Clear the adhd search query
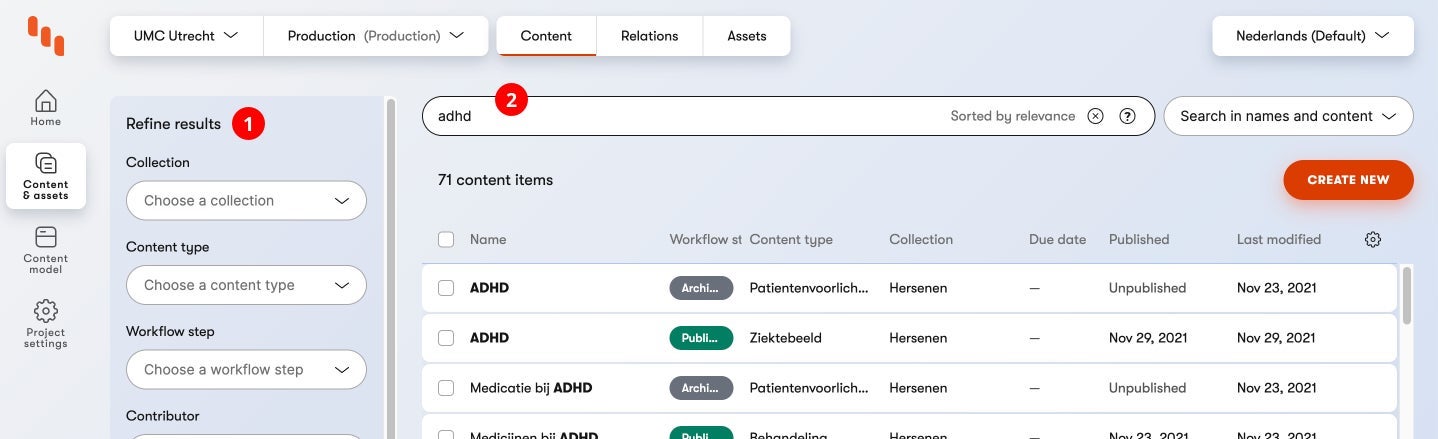 pos(1095,116)
